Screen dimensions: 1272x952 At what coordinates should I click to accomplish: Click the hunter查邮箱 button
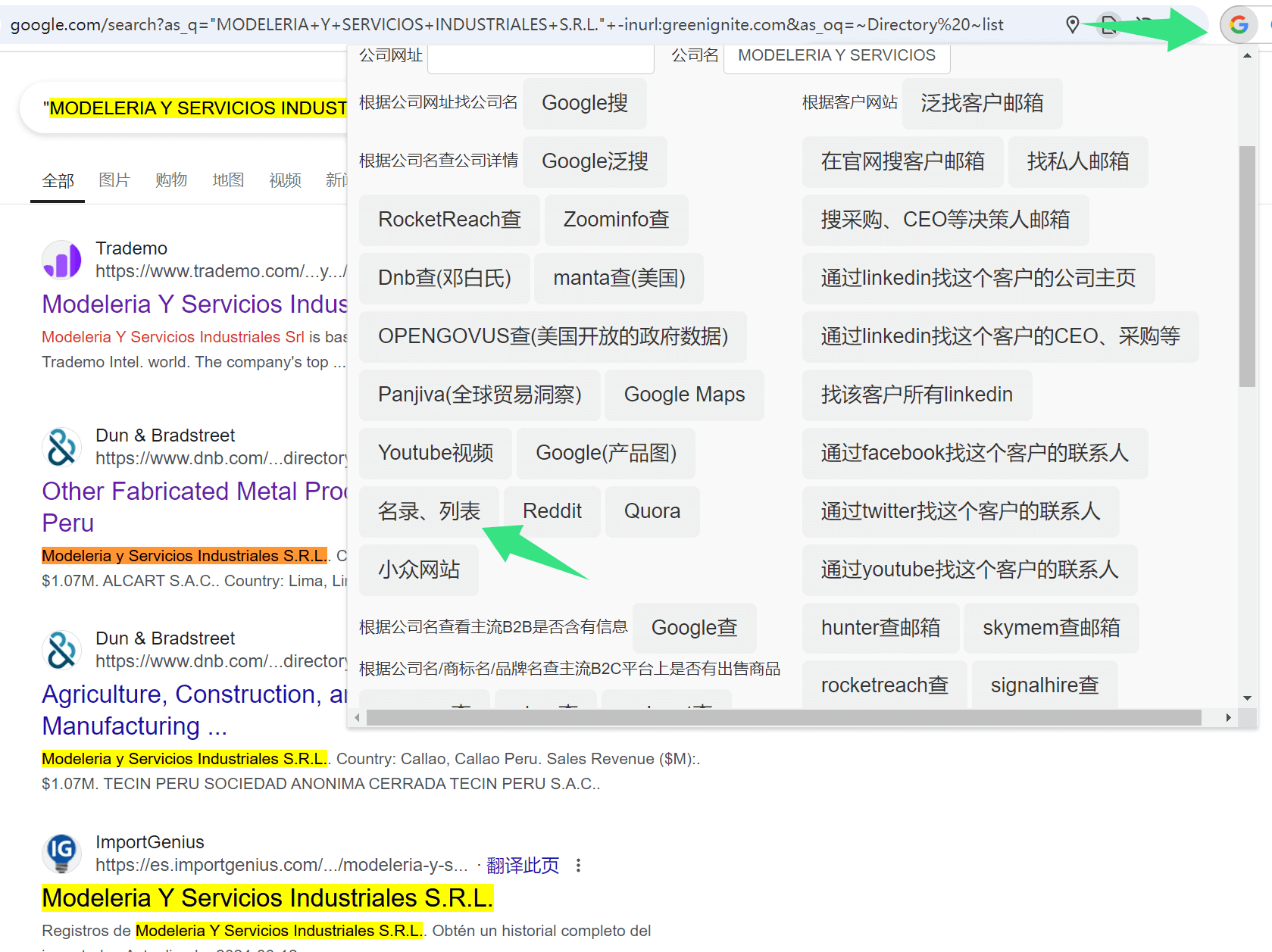coord(881,628)
